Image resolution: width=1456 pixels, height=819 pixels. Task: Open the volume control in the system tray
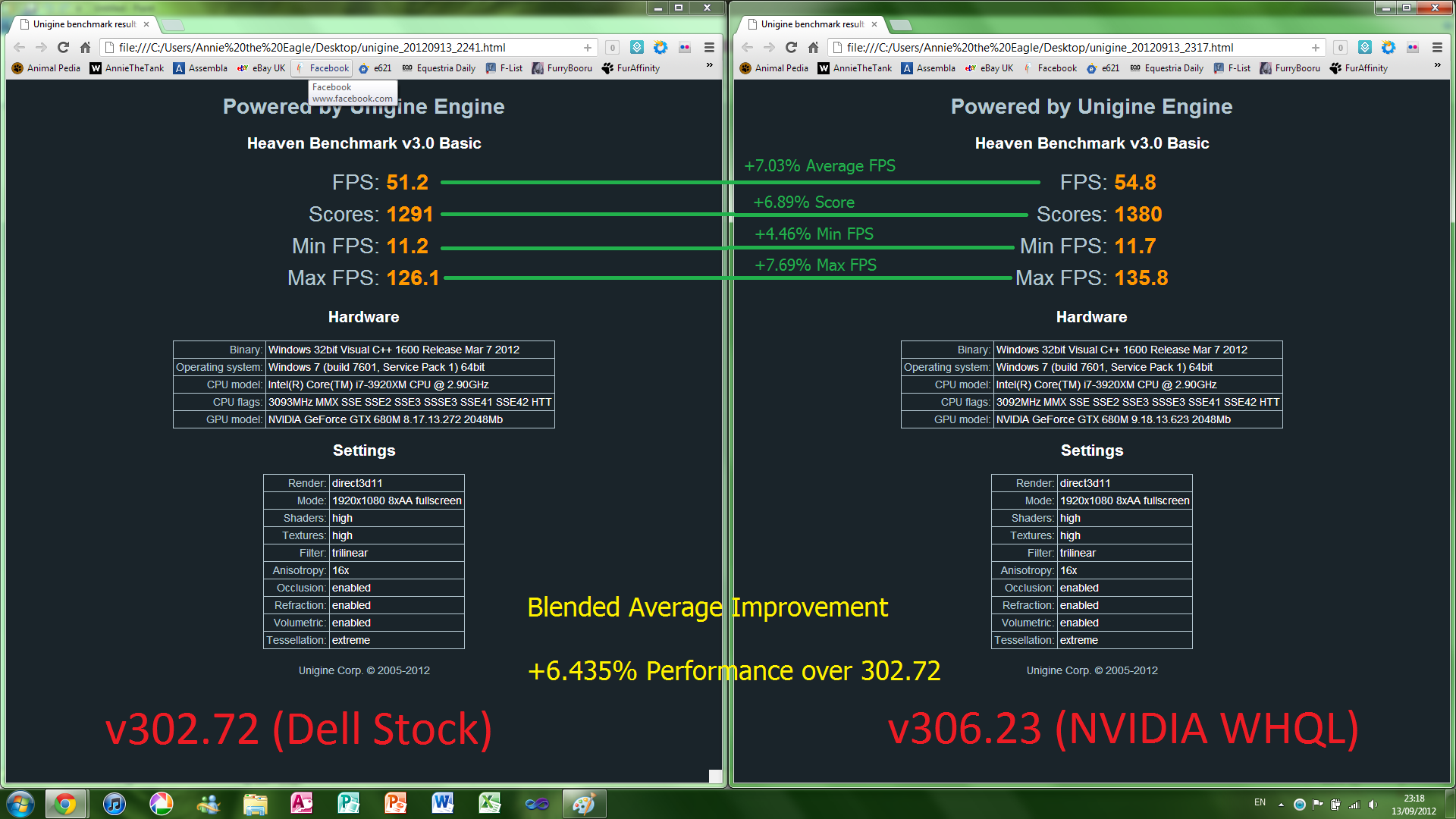click(1373, 805)
